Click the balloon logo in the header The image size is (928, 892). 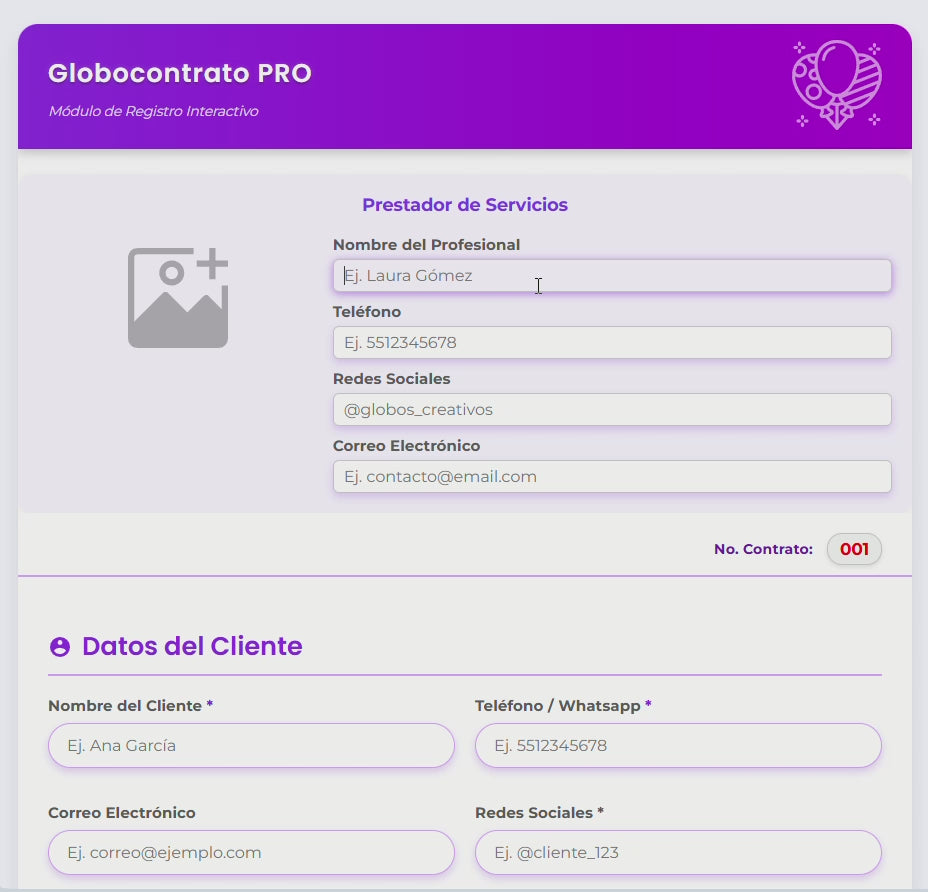click(837, 84)
